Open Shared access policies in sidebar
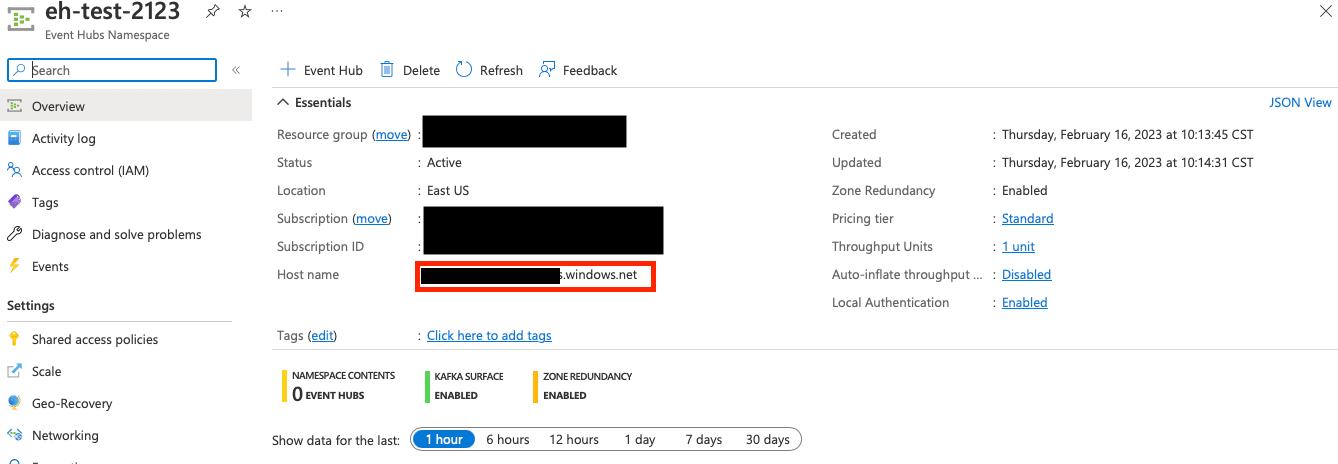1338x464 pixels. 95,340
